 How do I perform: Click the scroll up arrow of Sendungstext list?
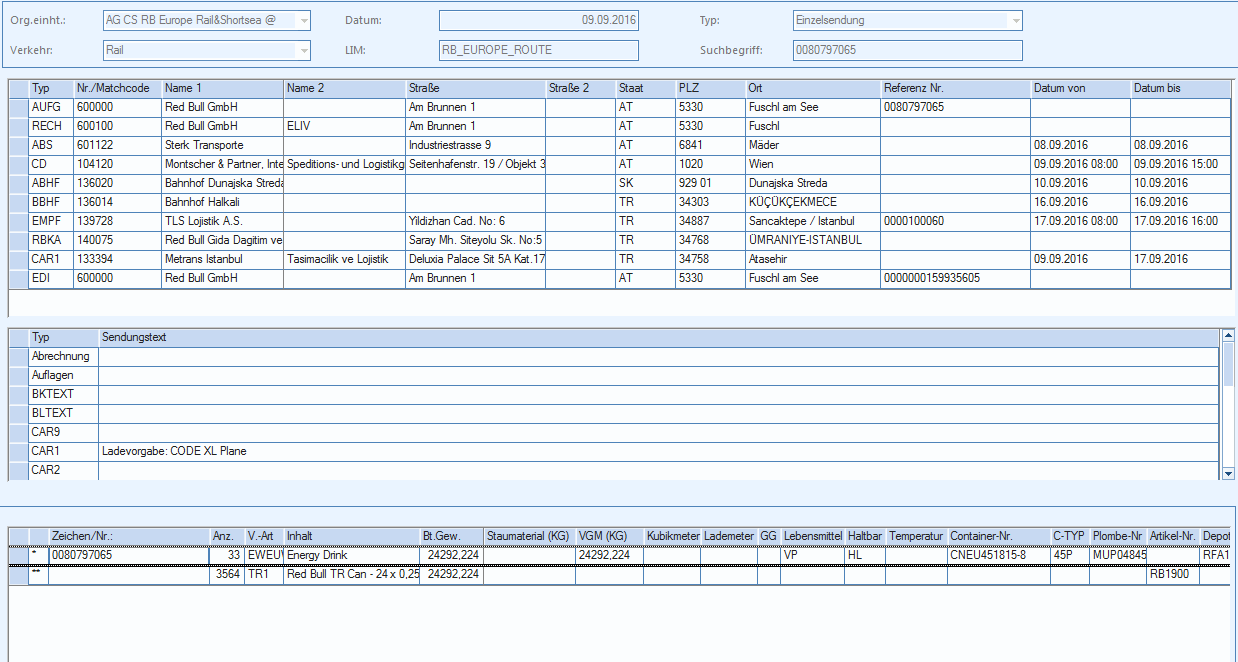1229,337
